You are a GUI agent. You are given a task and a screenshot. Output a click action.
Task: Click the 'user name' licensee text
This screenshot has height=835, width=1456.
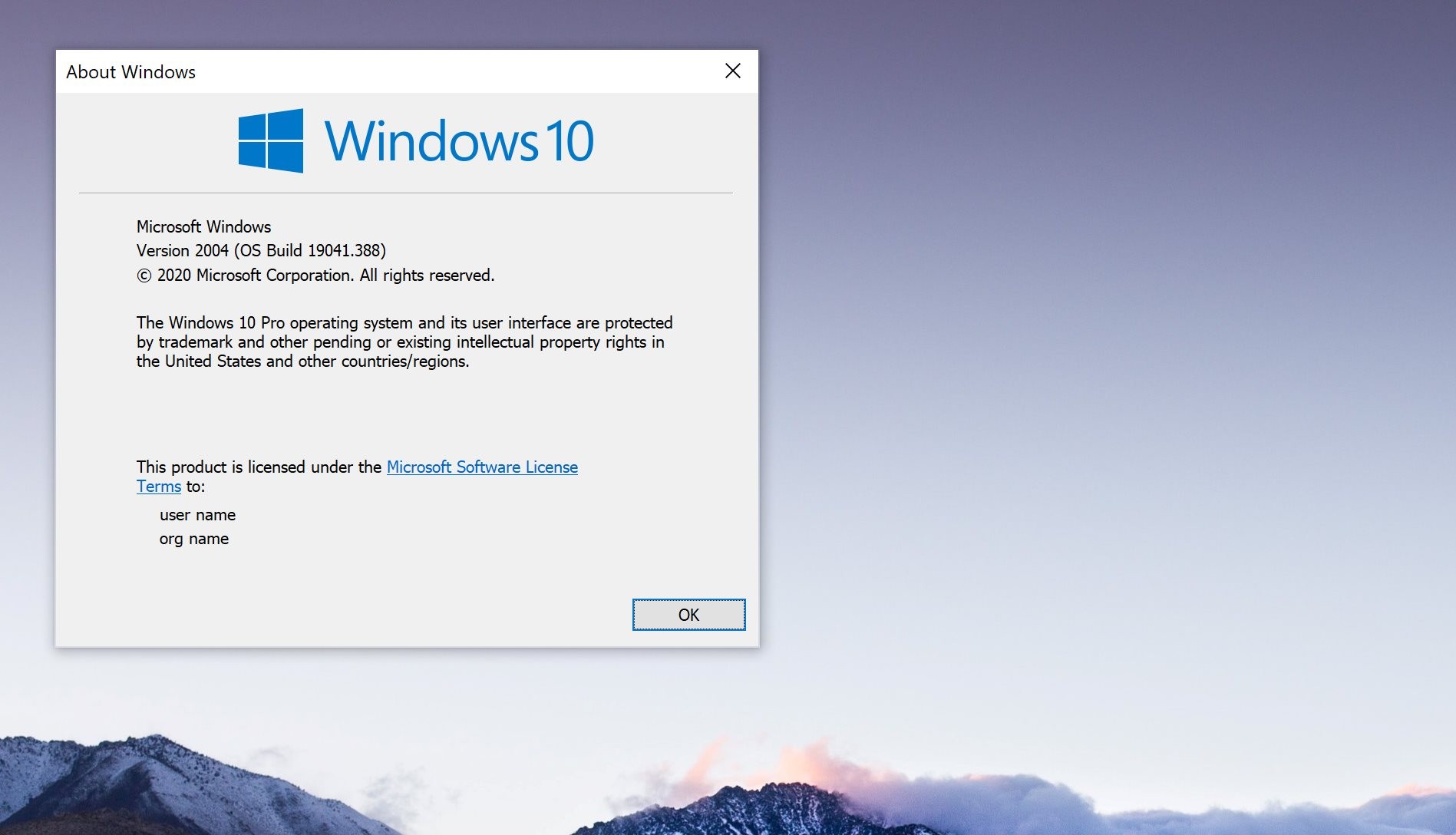click(x=197, y=515)
